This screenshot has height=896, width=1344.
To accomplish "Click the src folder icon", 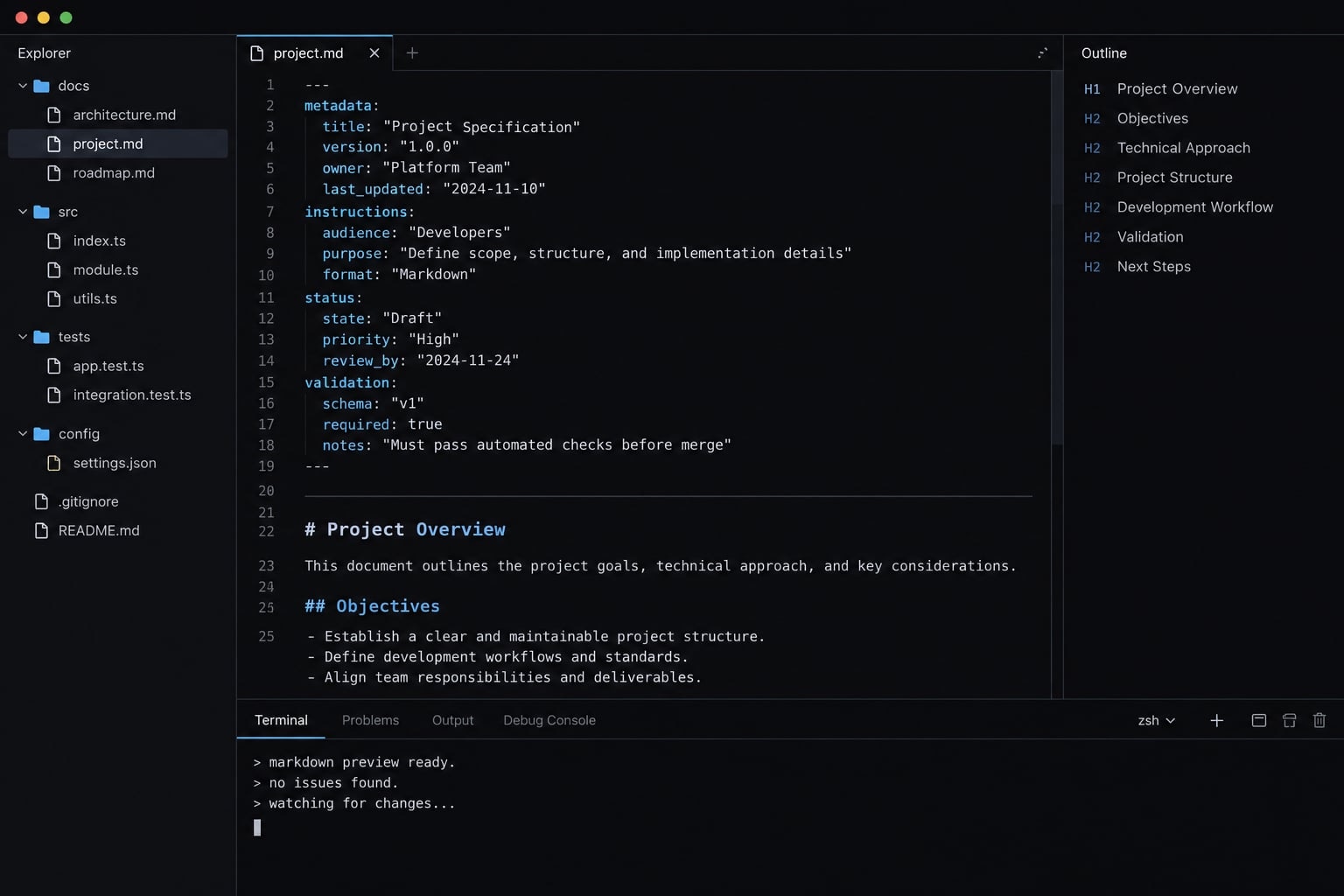I will pos(41,212).
